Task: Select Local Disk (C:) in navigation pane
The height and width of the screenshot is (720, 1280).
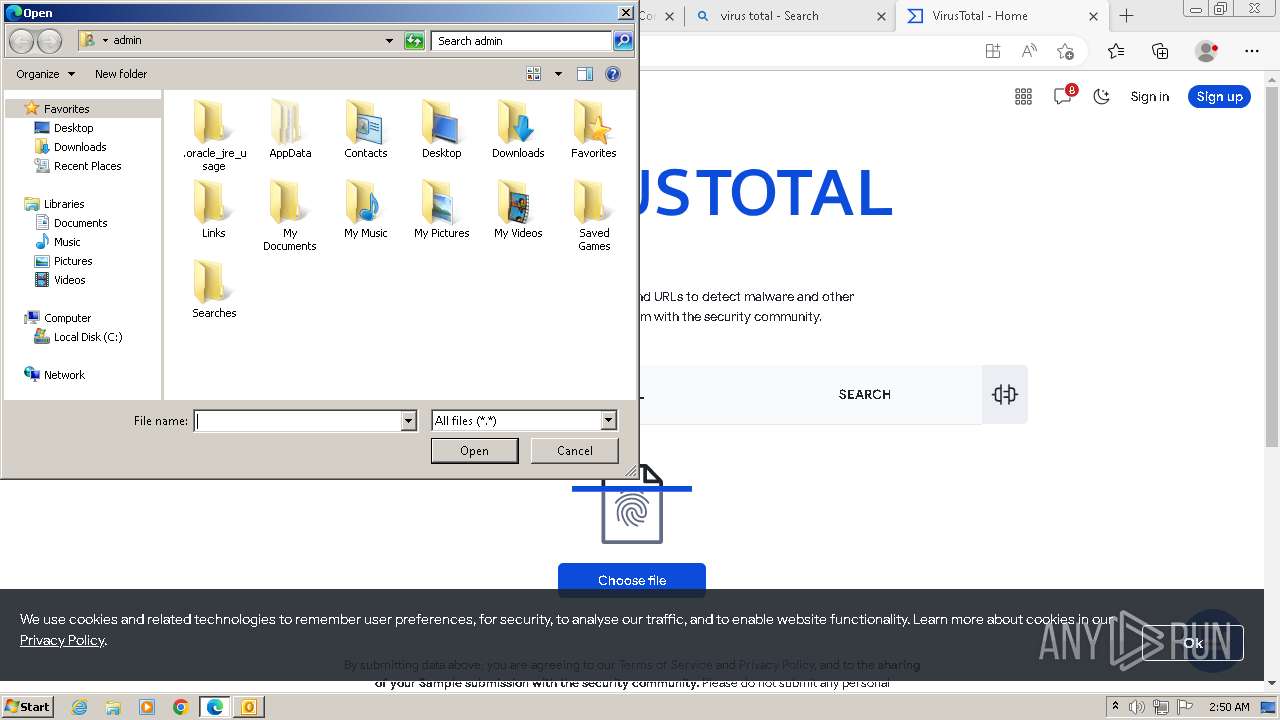Action: coord(88,337)
